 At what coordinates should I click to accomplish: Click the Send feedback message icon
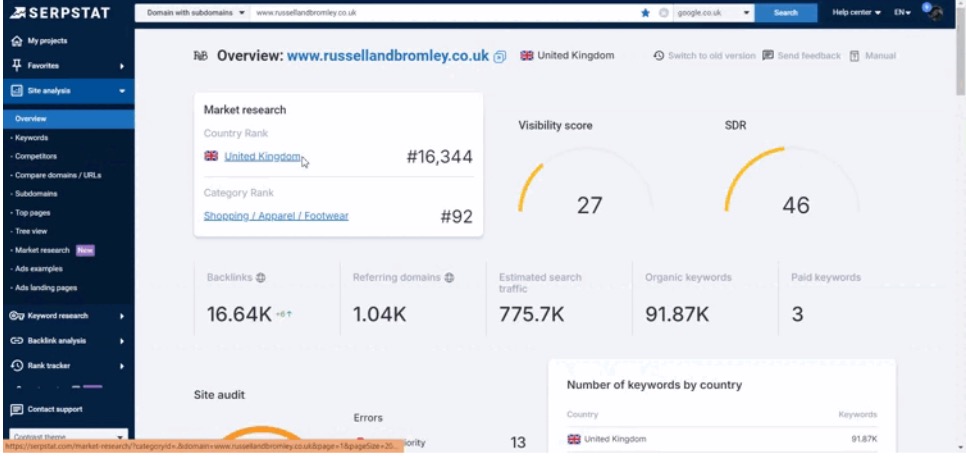point(768,55)
